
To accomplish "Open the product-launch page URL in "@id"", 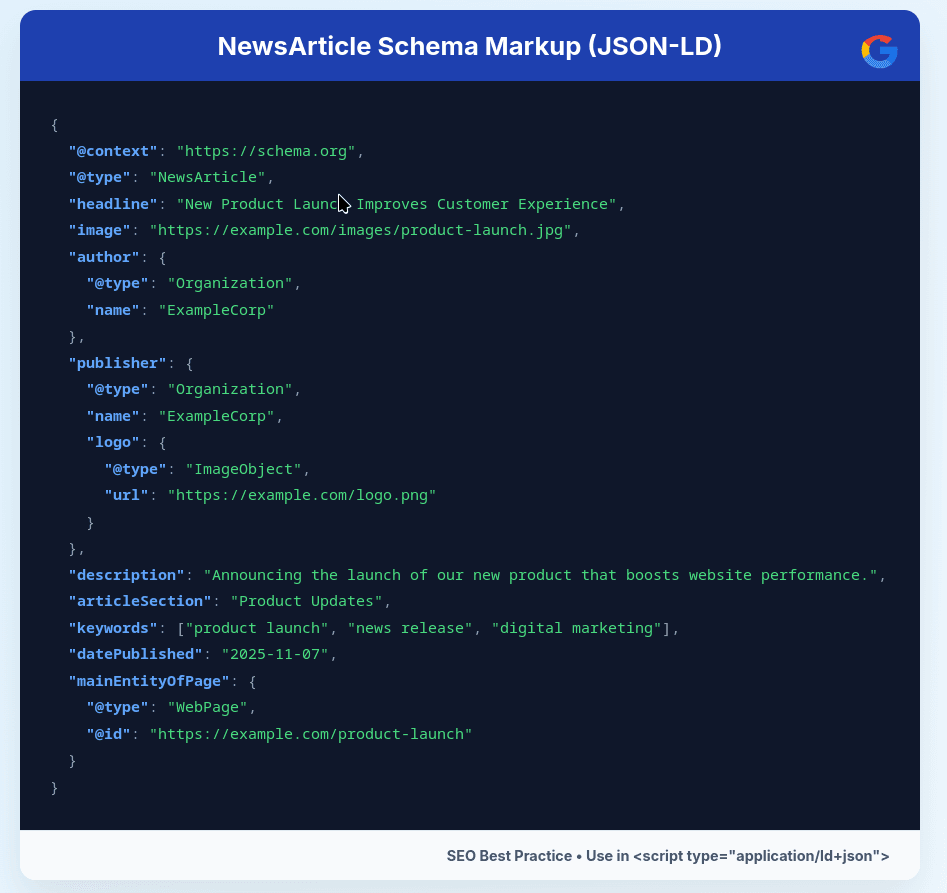I will click(x=311, y=734).
